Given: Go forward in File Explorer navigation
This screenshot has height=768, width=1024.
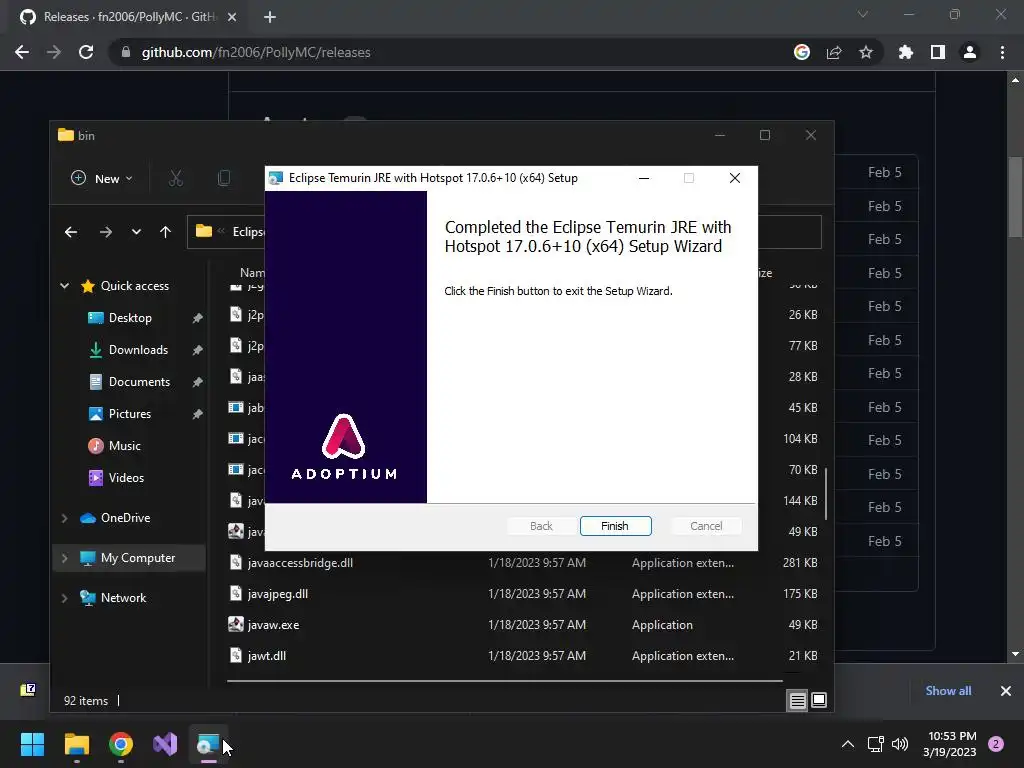Looking at the screenshot, I should click(105, 232).
